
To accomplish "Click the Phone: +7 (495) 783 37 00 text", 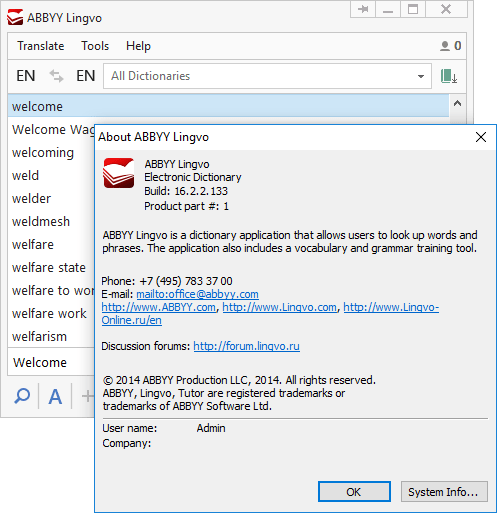I will pyautogui.click(x=167, y=281).
